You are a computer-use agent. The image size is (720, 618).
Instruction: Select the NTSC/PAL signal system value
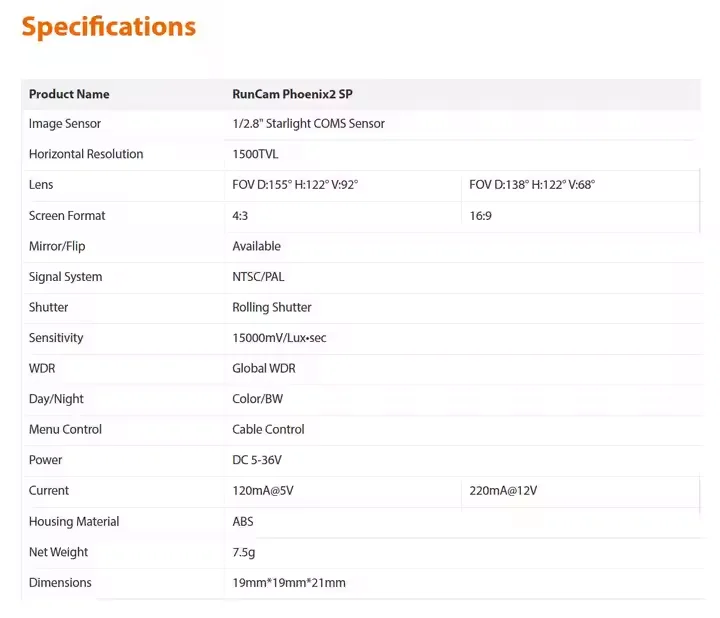[258, 277]
